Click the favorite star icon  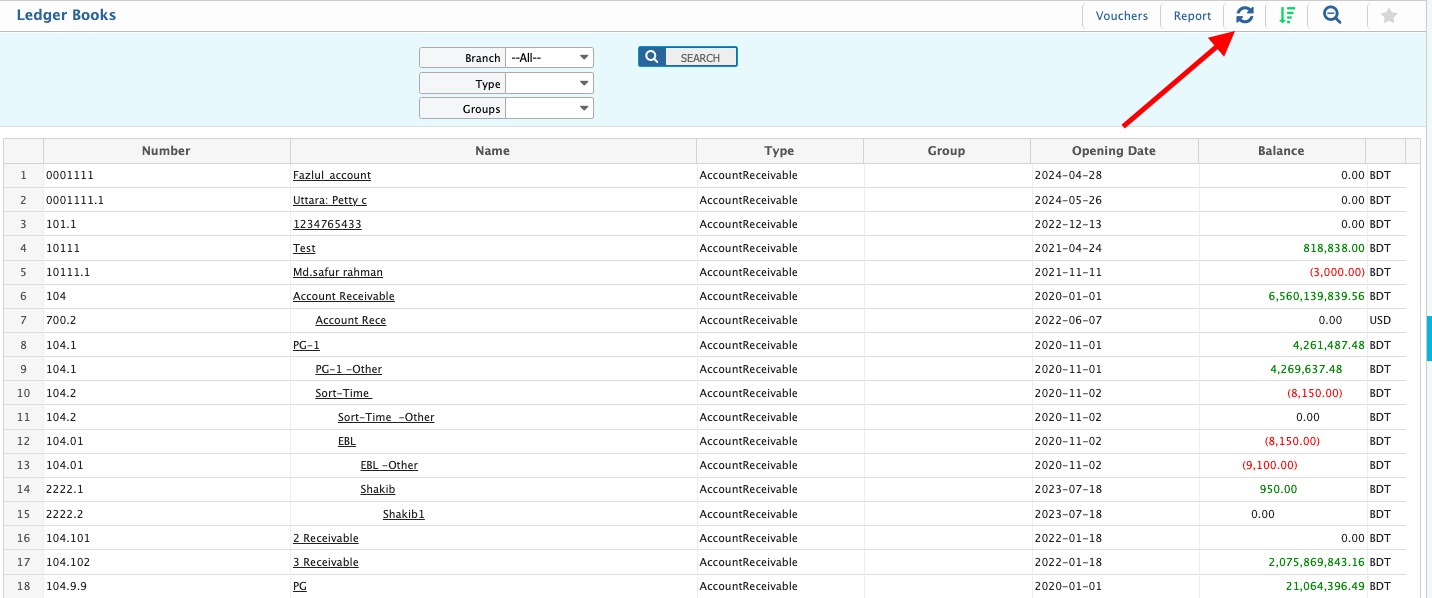pos(1388,16)
